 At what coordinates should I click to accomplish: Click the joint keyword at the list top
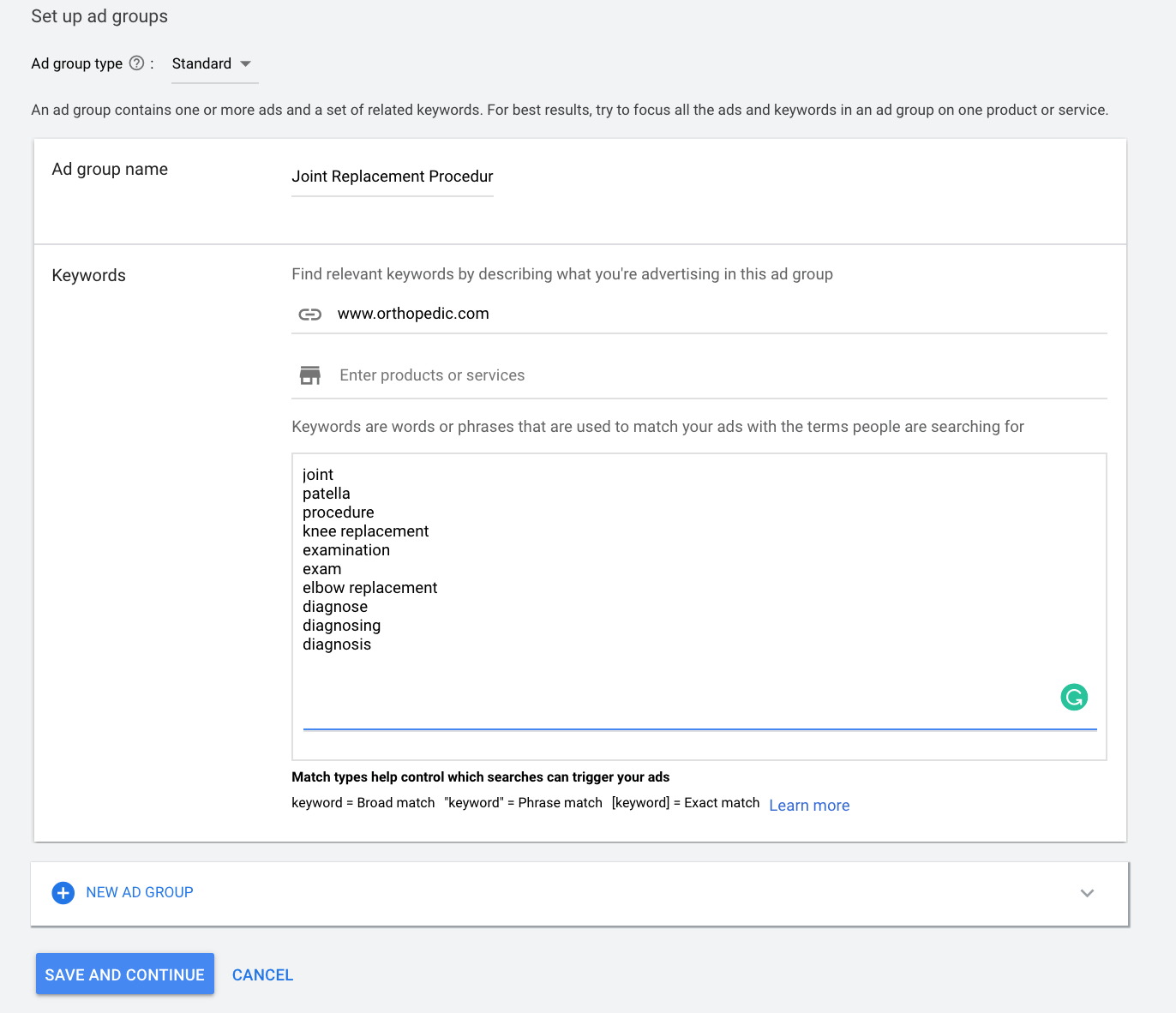[318, 475]
